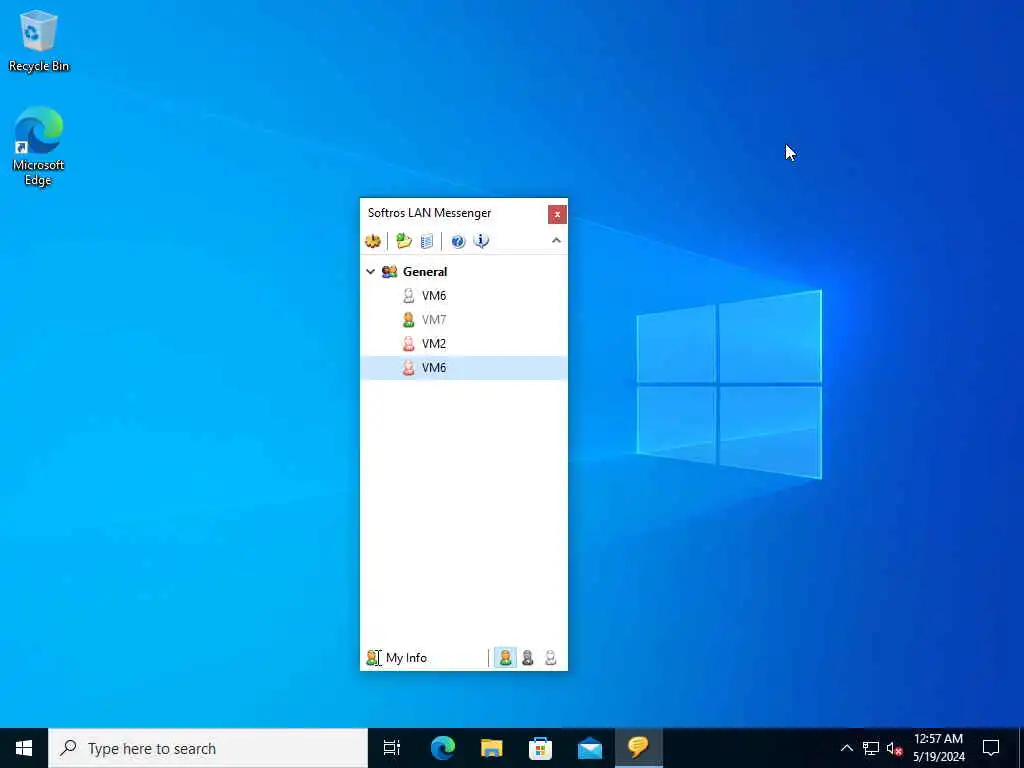
Task: Click the blue Help question mark icon
Action: [x=458, y=241]
